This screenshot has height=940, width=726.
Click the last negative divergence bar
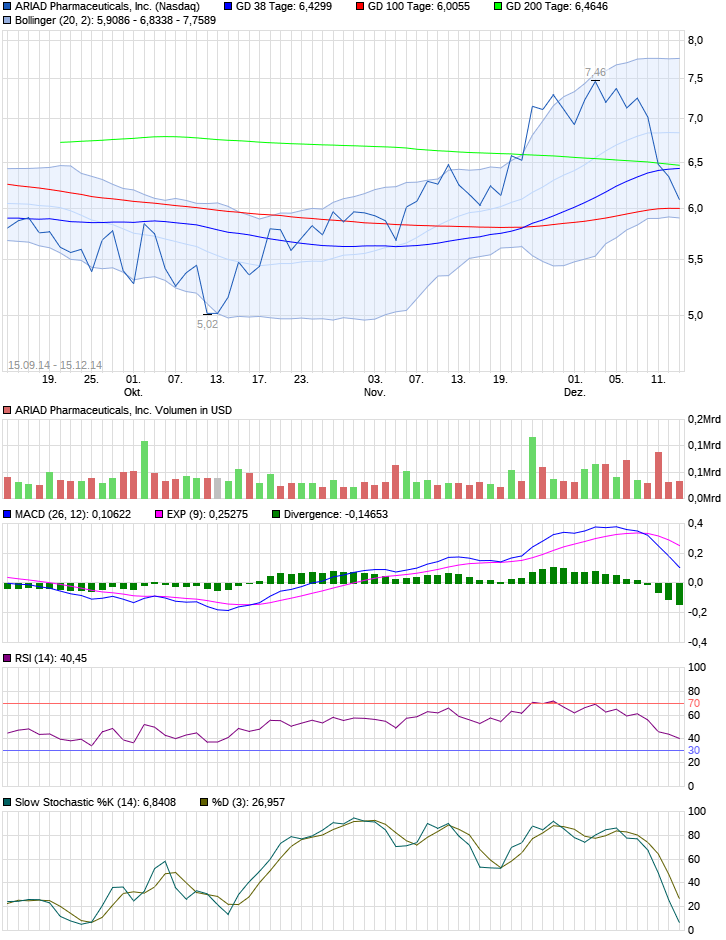pos(680,593)
